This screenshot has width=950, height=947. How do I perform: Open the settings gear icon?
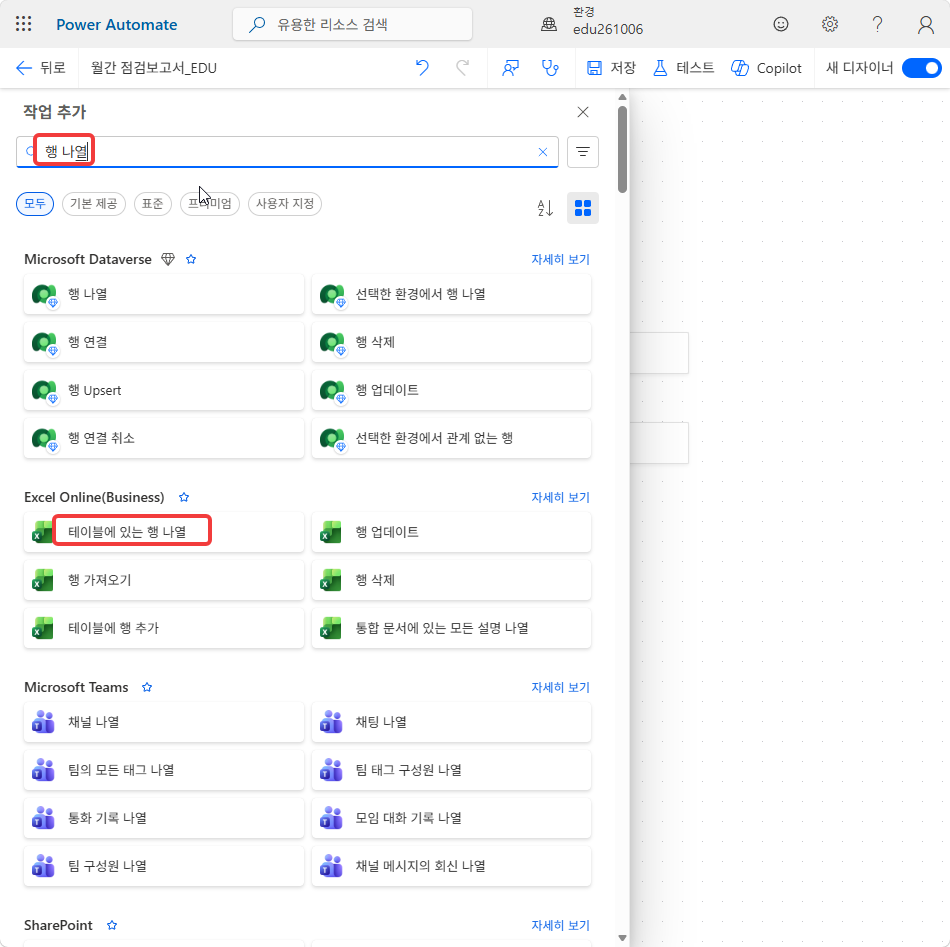pyautogui.click(x=829, y=24)
